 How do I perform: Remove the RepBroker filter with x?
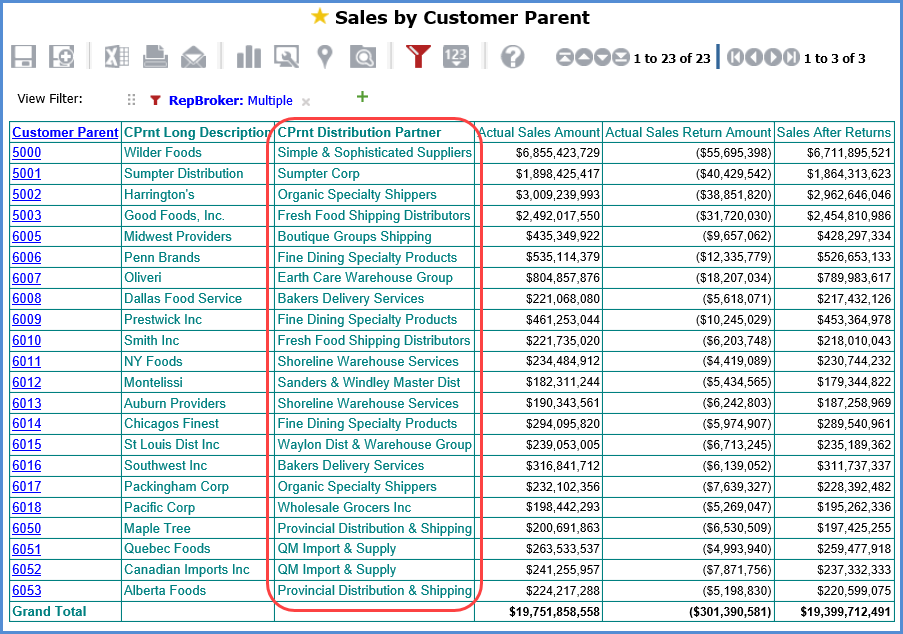tap(306, 101)
